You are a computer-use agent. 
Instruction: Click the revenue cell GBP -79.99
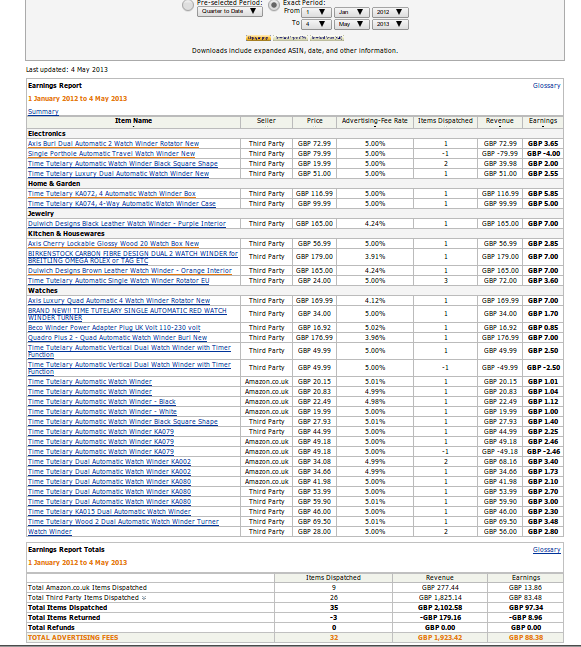(x=500, y=153)
